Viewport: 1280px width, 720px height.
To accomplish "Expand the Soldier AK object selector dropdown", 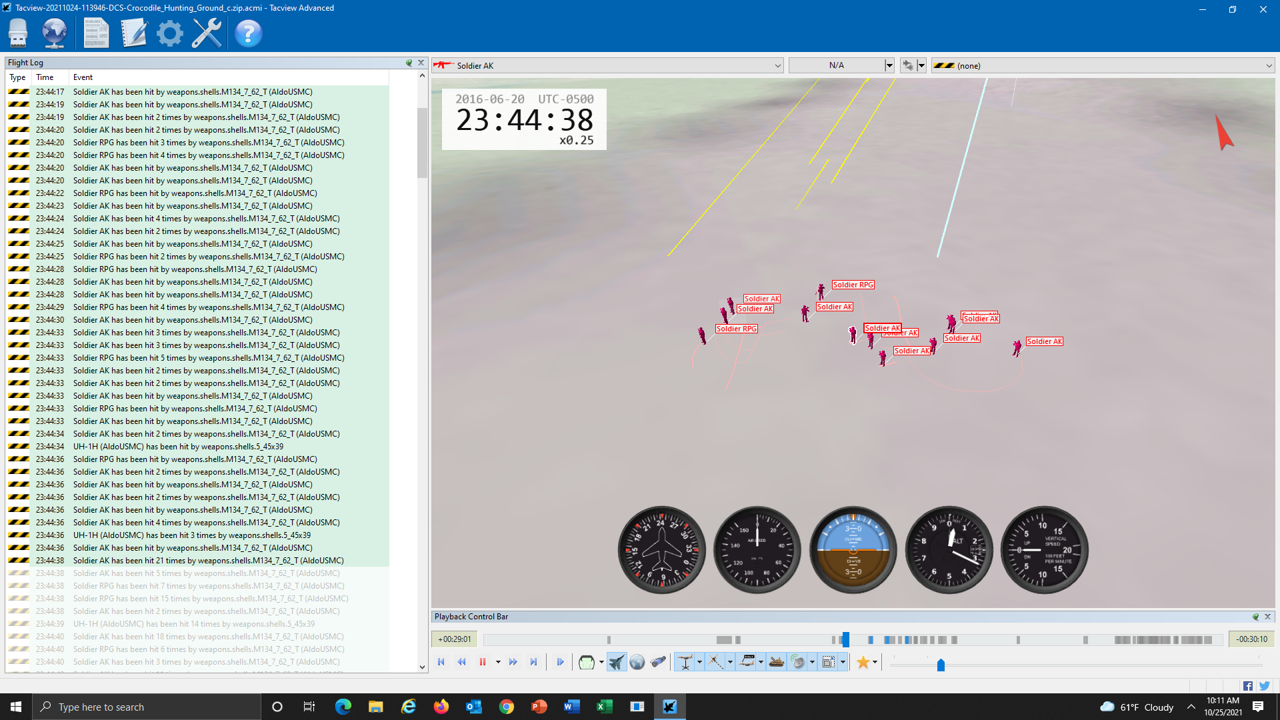I will pos(777,66).
